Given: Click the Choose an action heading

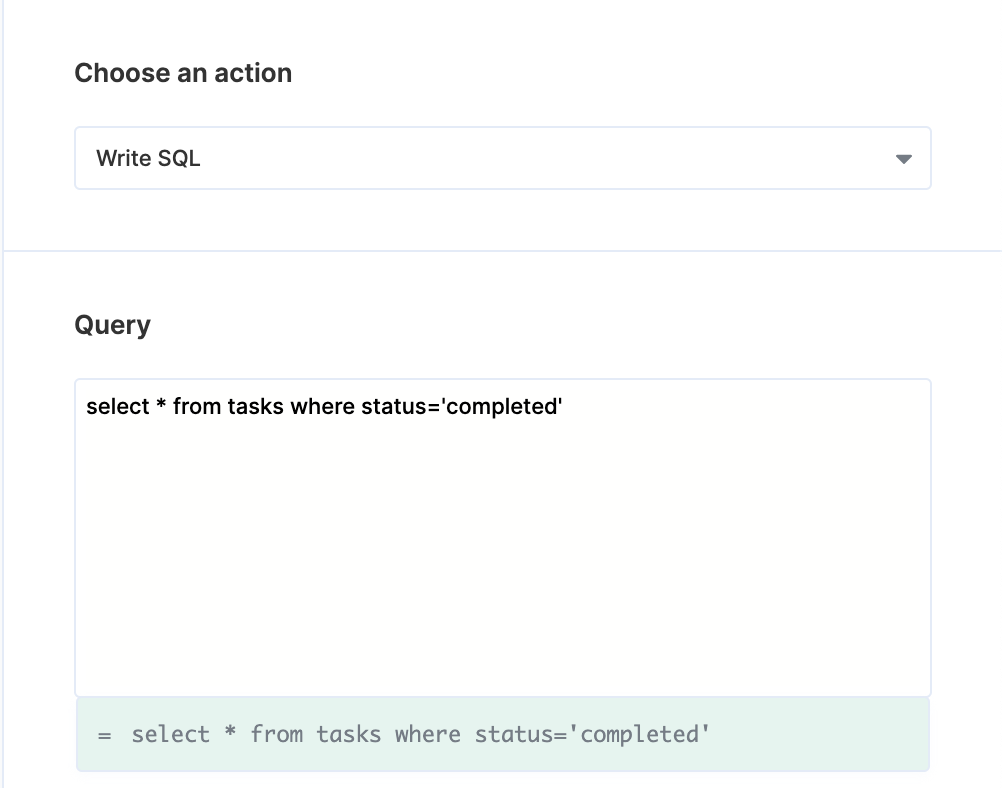Looking at the screenshot, I should click(183, 73).
